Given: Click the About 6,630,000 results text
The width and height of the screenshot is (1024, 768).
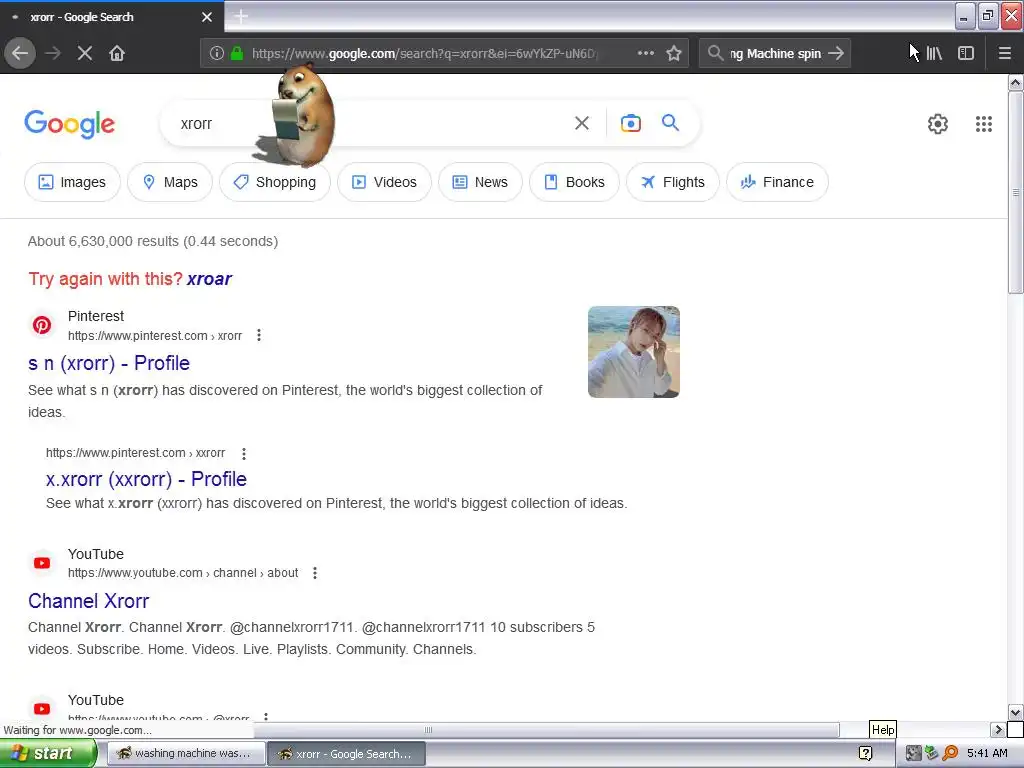Looking at the screenshot, I should click(153, 241).
